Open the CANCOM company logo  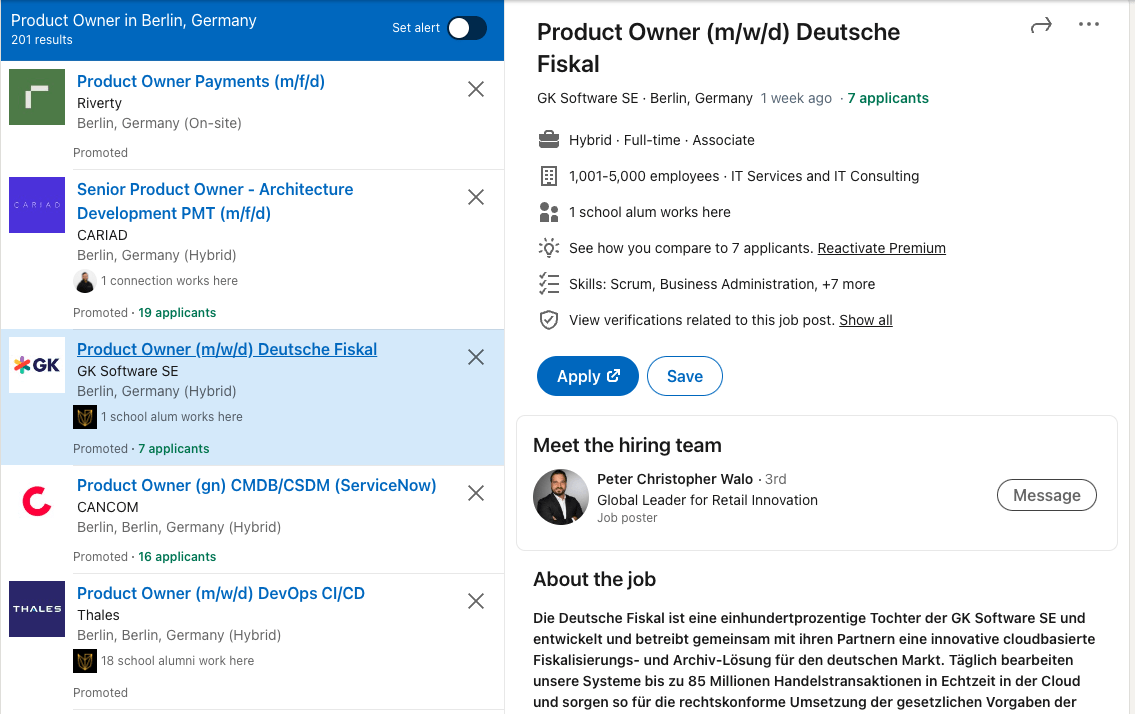tap(37, 501)
